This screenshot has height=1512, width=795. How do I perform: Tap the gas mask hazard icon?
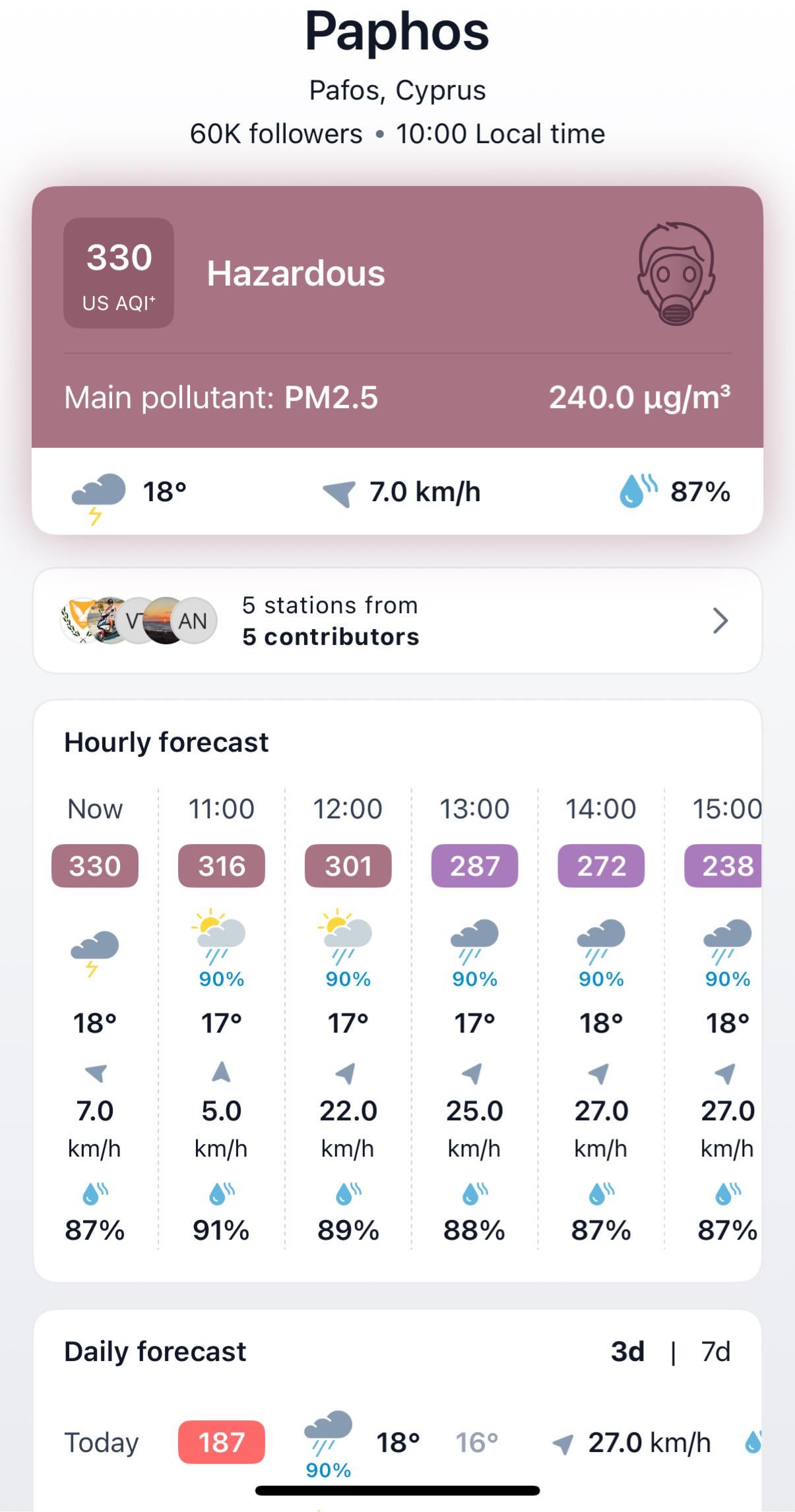(676, 274)
